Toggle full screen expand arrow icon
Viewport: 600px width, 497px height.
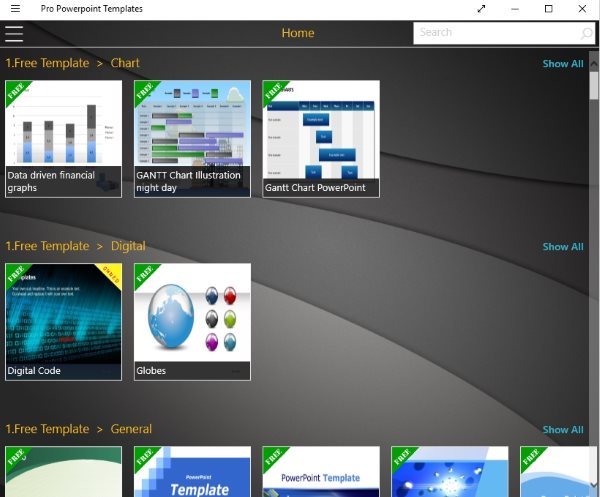(481, 9)
